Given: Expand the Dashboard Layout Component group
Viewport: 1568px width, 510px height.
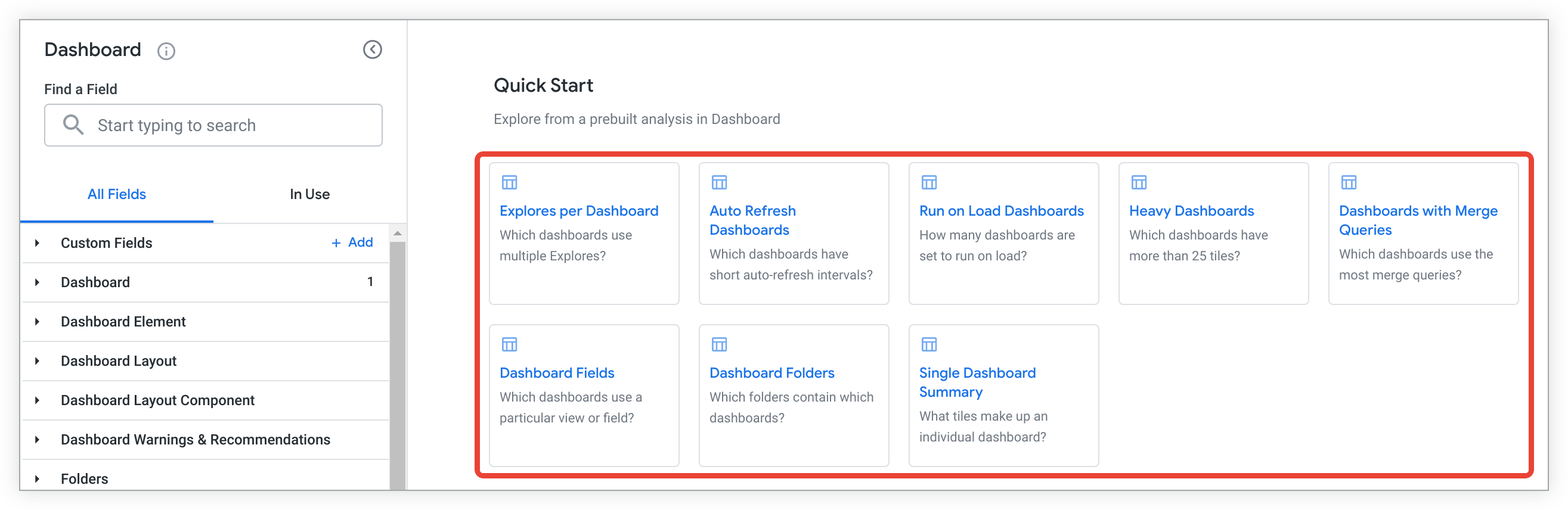Looking at the screenshot, I should click(38, 400).
